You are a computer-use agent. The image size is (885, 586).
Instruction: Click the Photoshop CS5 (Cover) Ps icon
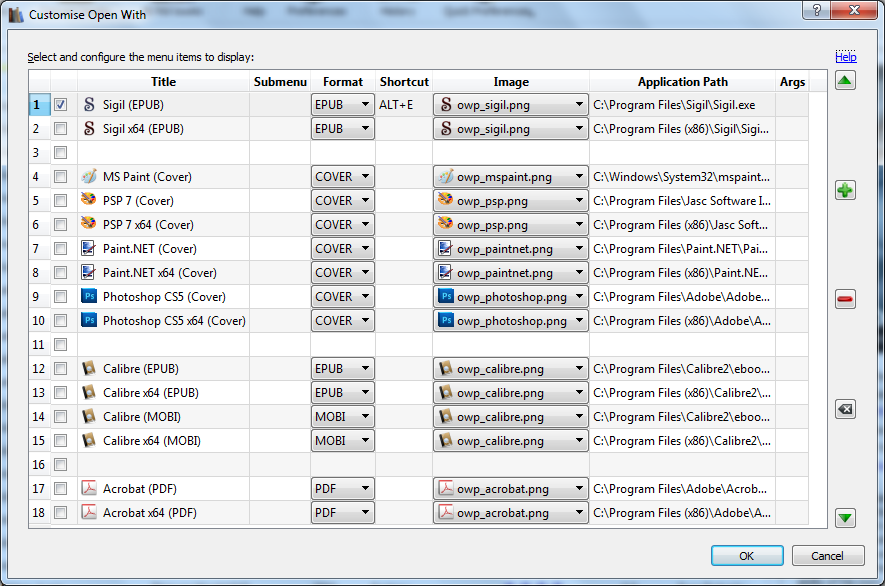tap(89, 296)
